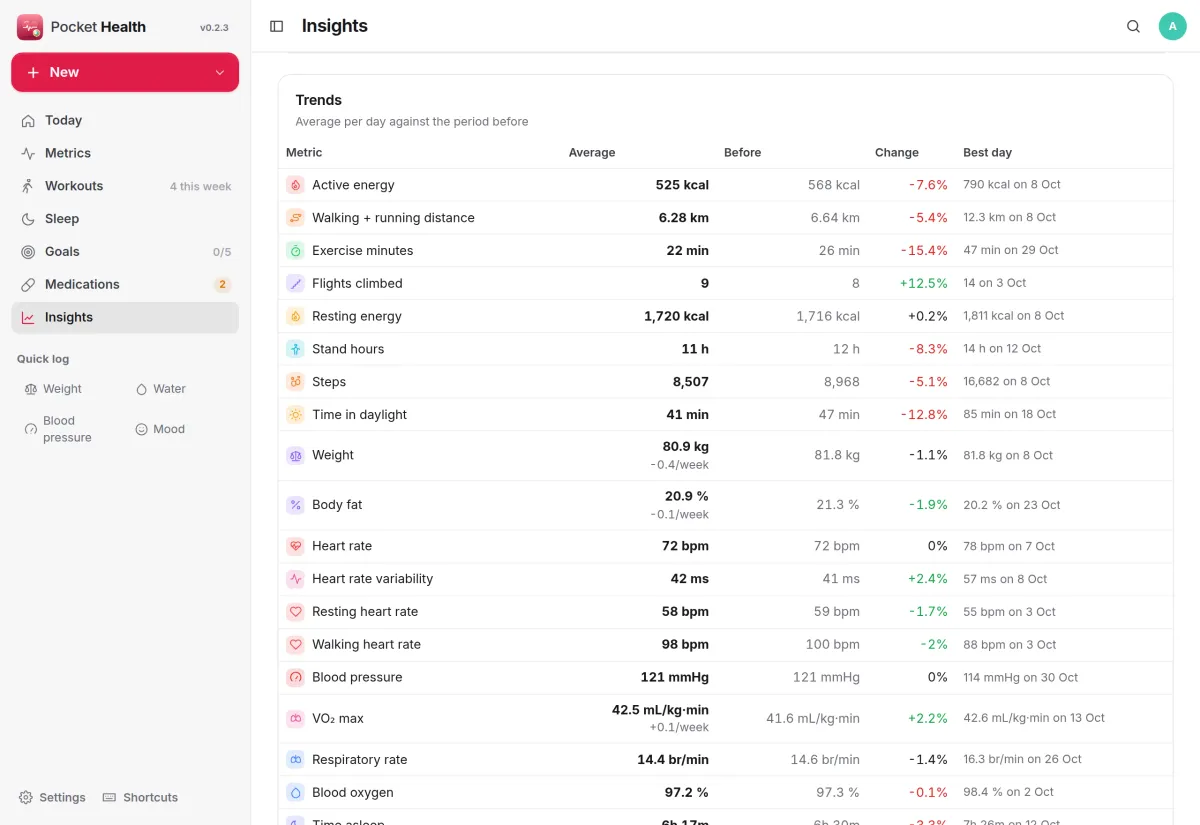Click the Settings gear icon
Screen dimensions: 1200x825
point(26,797)
